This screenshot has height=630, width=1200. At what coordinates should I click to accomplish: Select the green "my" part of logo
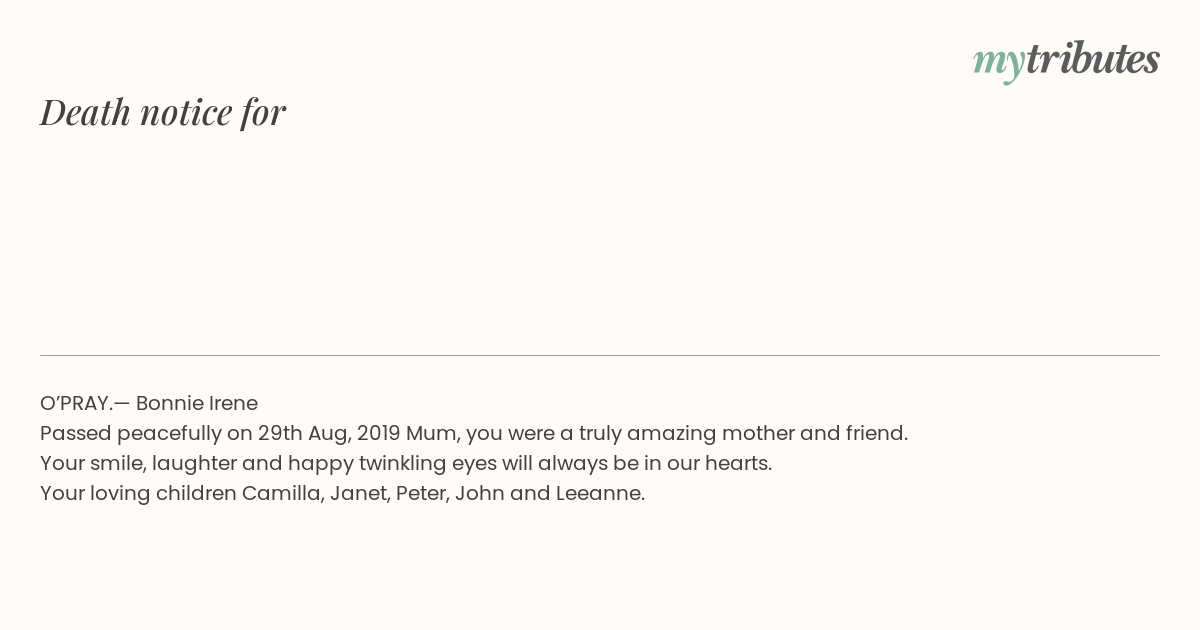(998, 64)
